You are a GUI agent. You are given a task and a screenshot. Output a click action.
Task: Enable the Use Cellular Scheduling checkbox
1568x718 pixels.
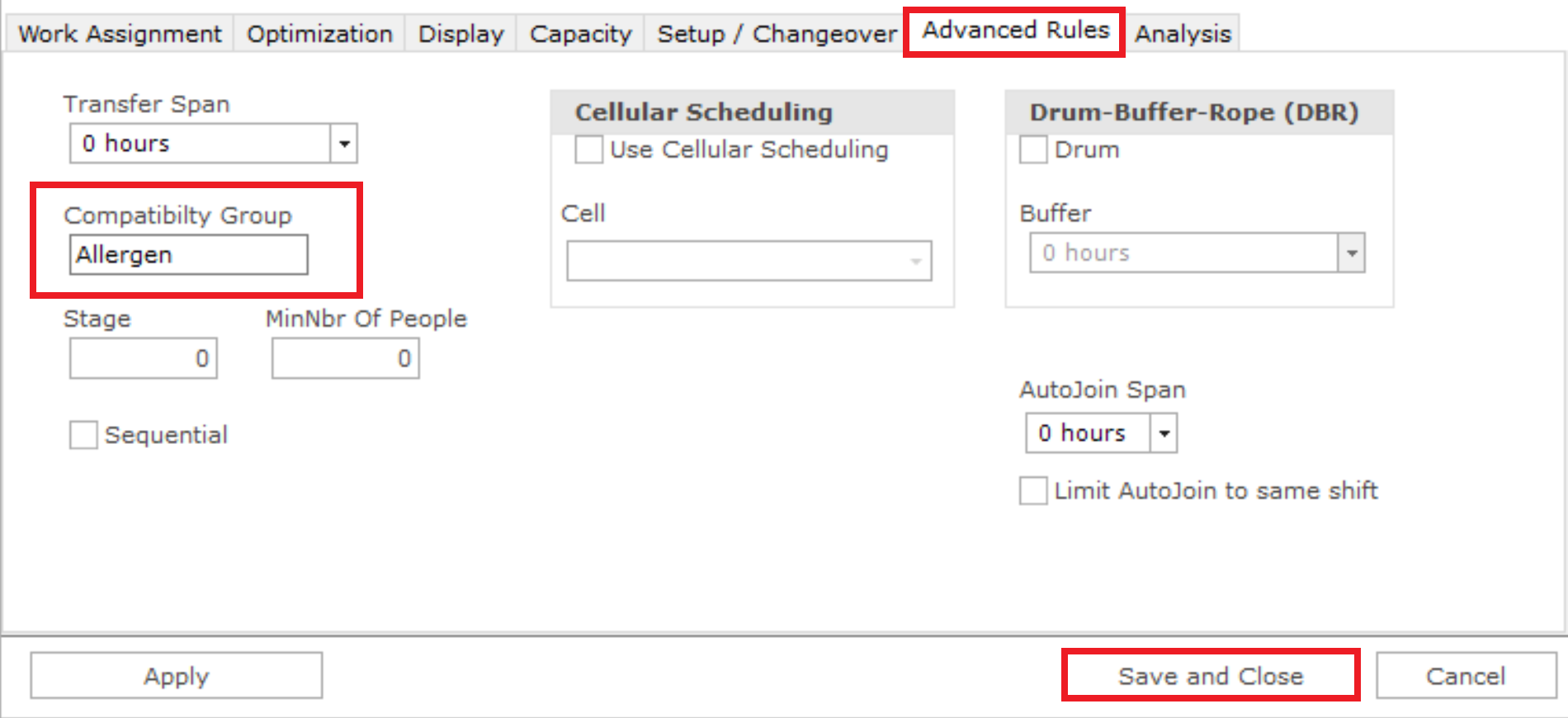588,149
